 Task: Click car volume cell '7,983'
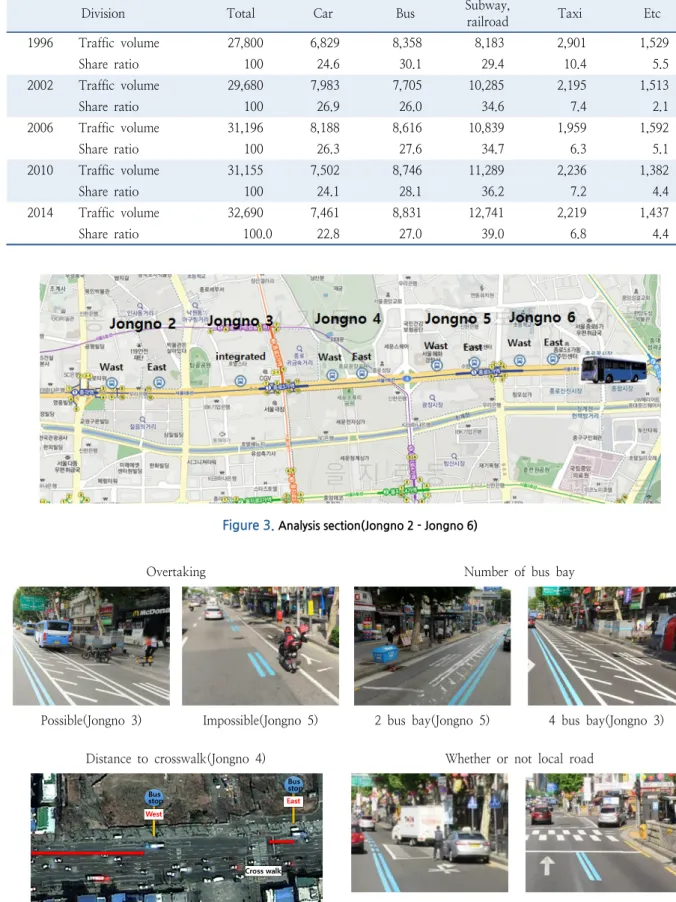pos(325,85)
